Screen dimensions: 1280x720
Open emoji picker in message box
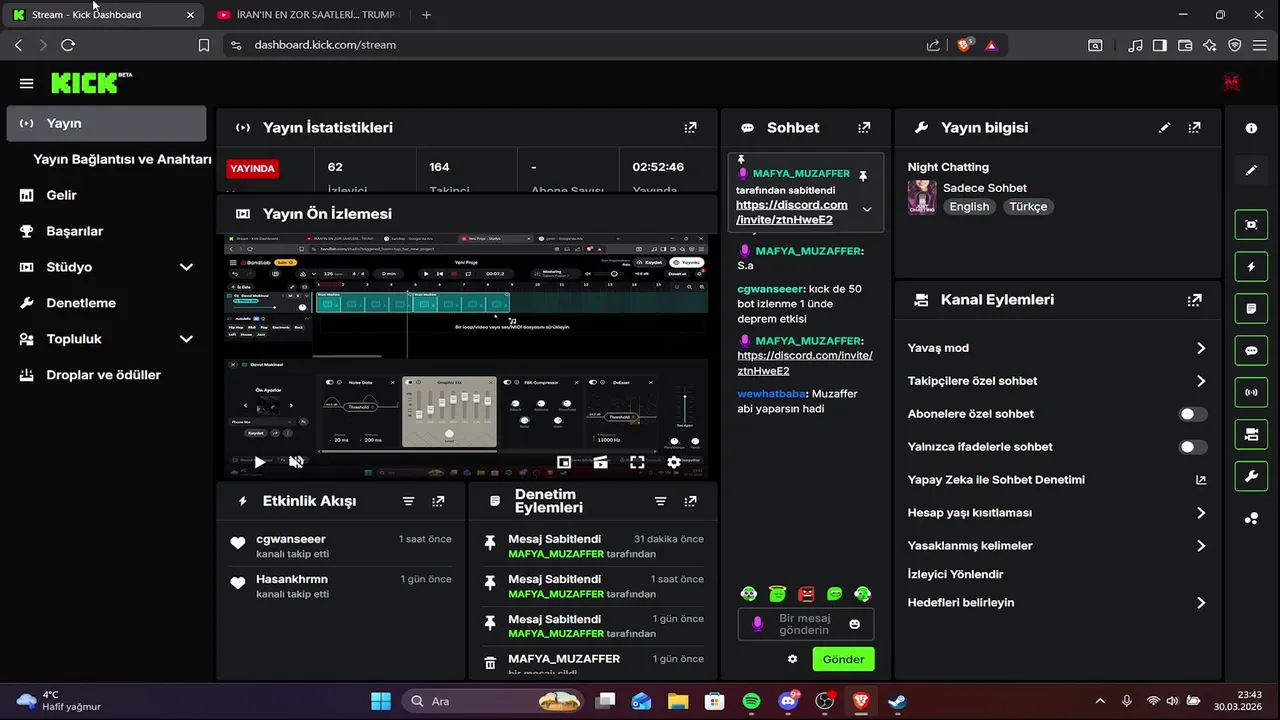pyautogui.click(x=854, y=624)
